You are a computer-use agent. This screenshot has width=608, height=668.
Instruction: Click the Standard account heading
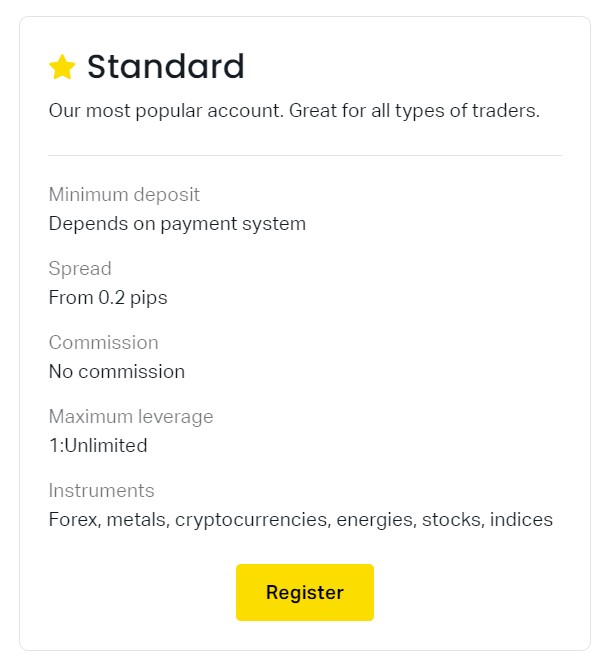click(165, 67)
